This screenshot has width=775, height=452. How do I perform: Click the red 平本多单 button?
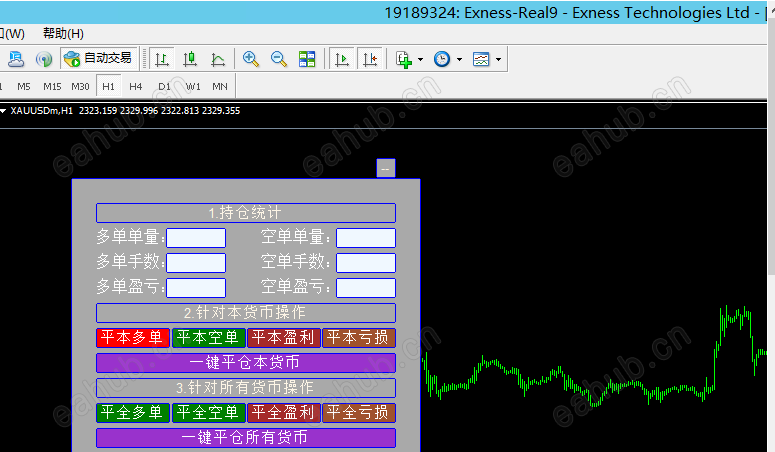pos(133,338)
